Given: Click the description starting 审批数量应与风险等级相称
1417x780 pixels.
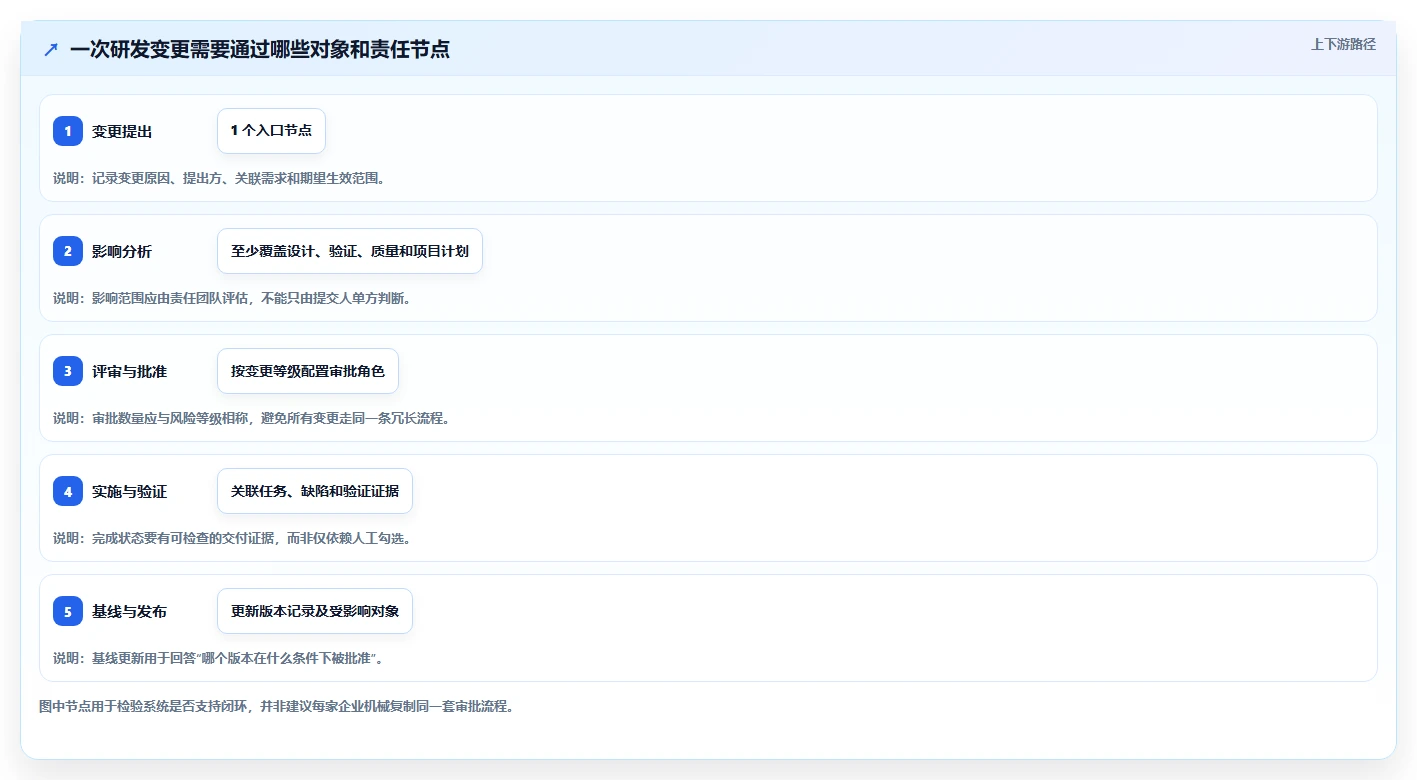Looking at the screenshot, I should (251, 418).
